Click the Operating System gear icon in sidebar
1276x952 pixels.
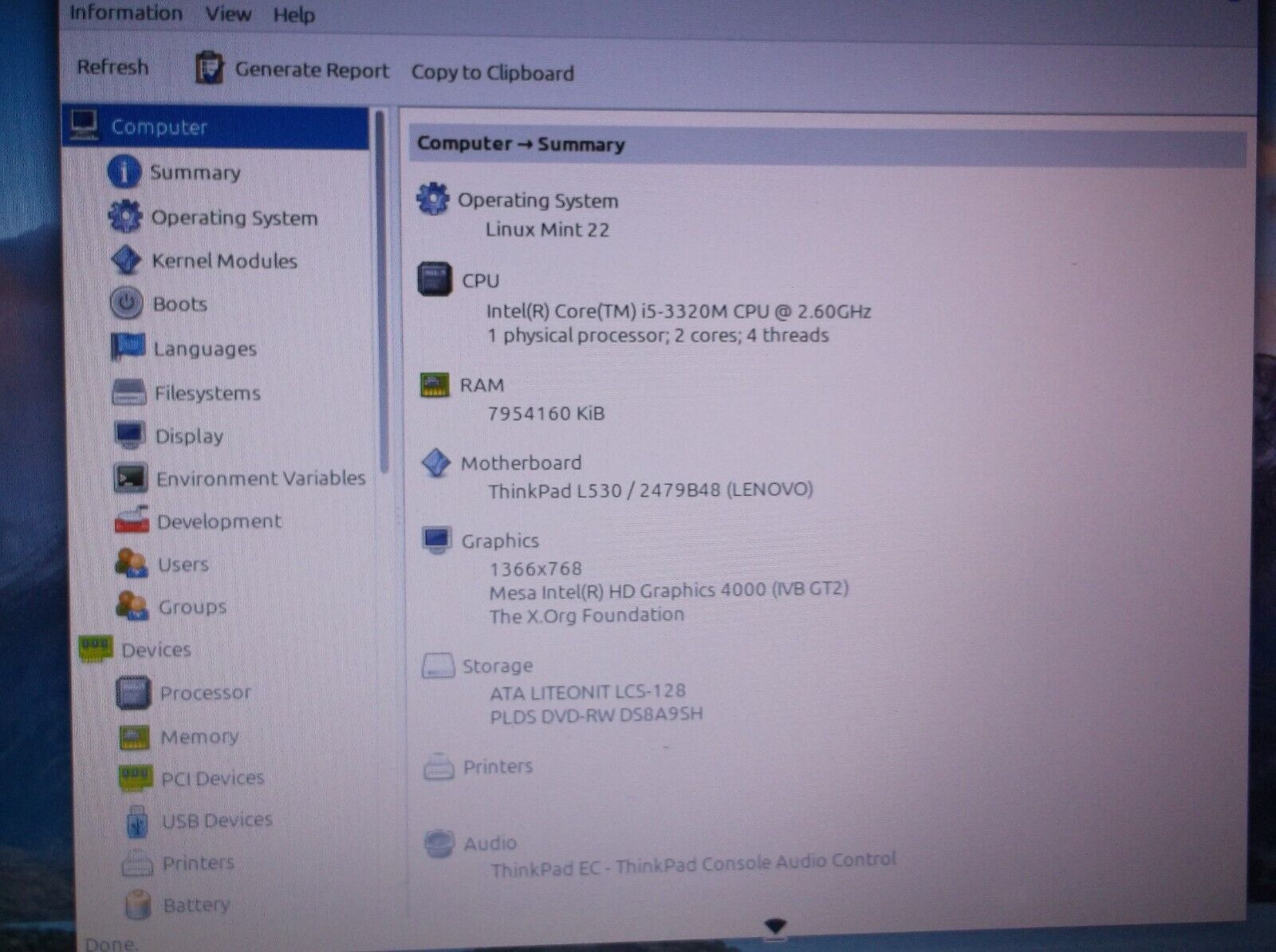pyautogui.click(x=125, y=217)
